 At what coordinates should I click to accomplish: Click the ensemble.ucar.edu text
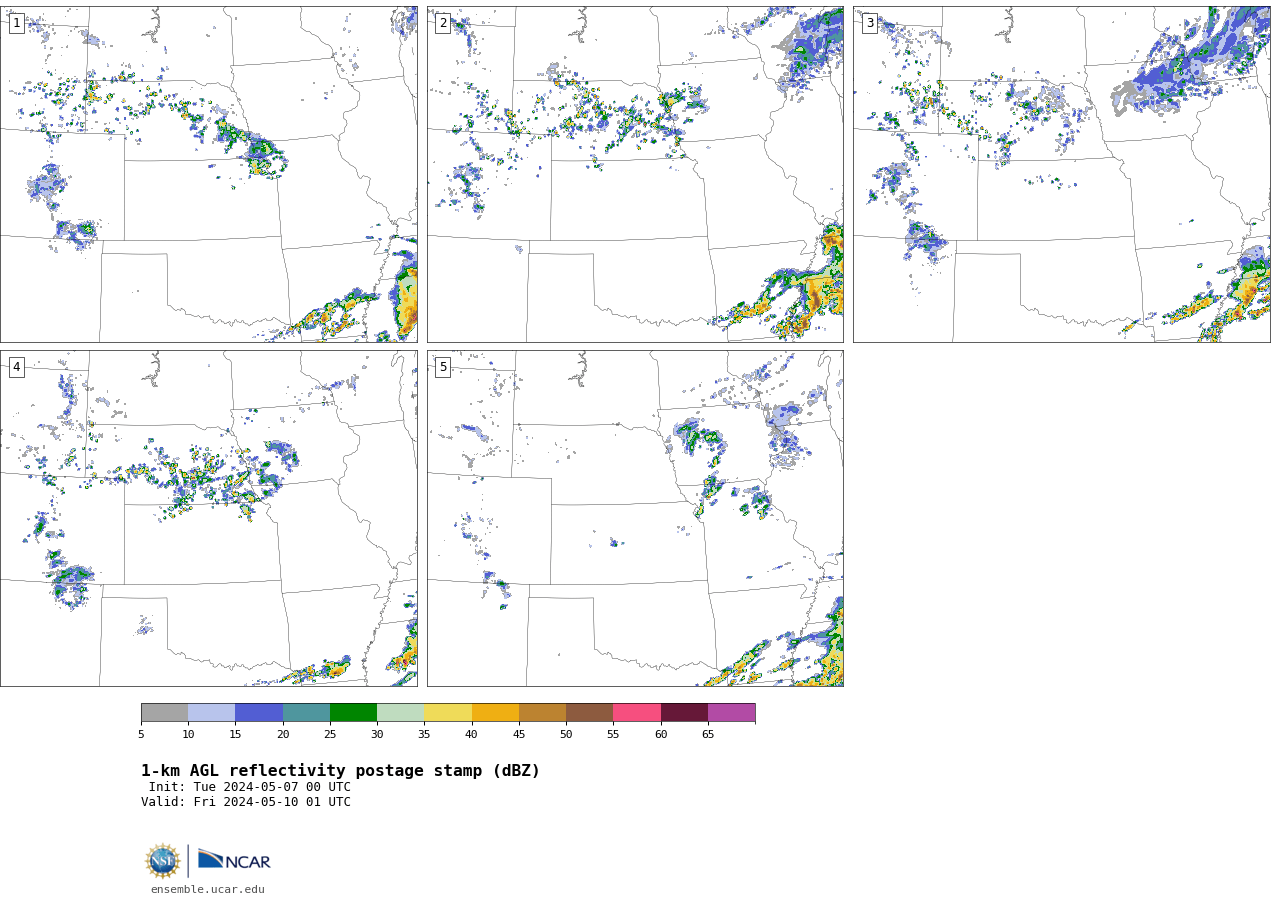point(208,889)
